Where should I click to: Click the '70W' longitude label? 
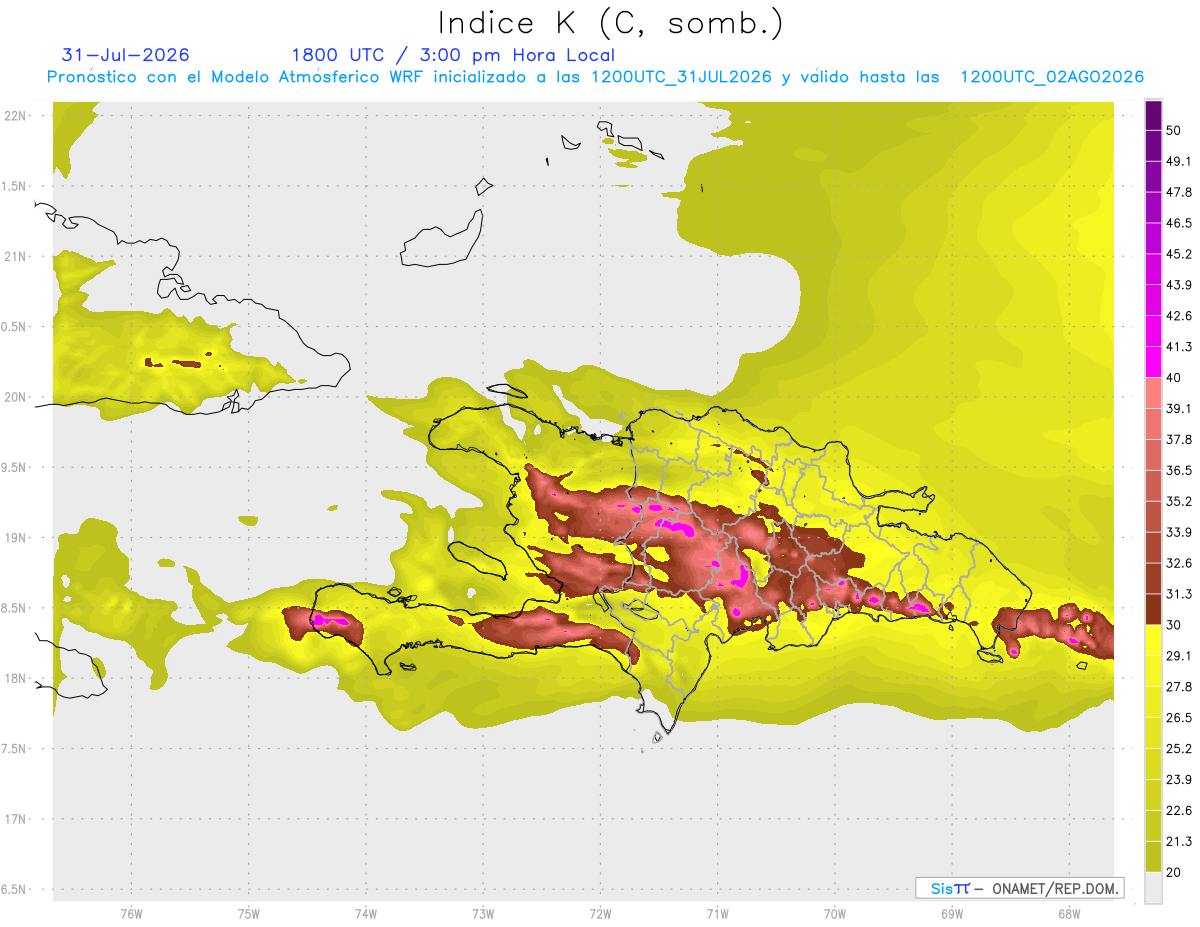834,914
